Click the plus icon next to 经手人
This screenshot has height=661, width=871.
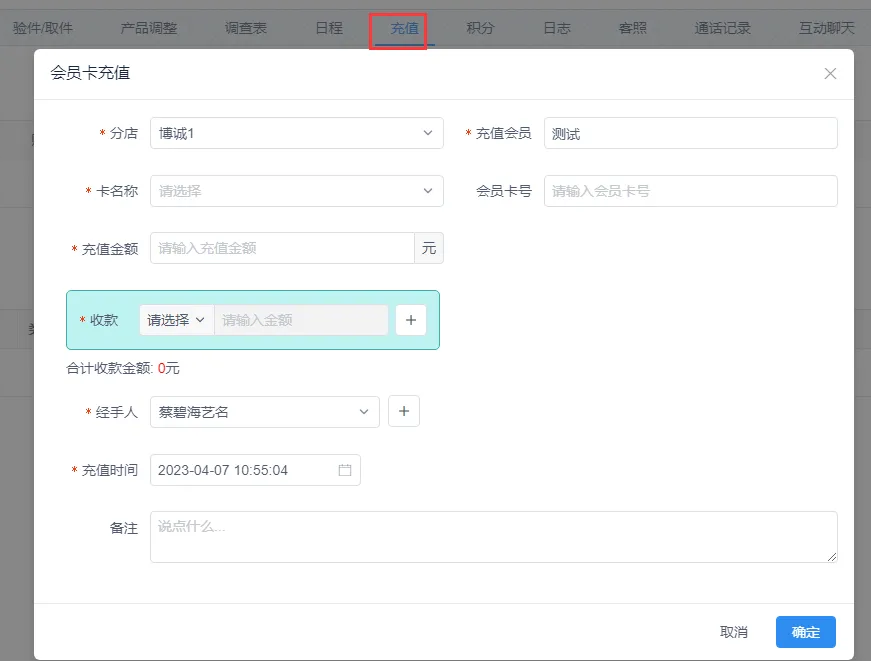point(404,412)
